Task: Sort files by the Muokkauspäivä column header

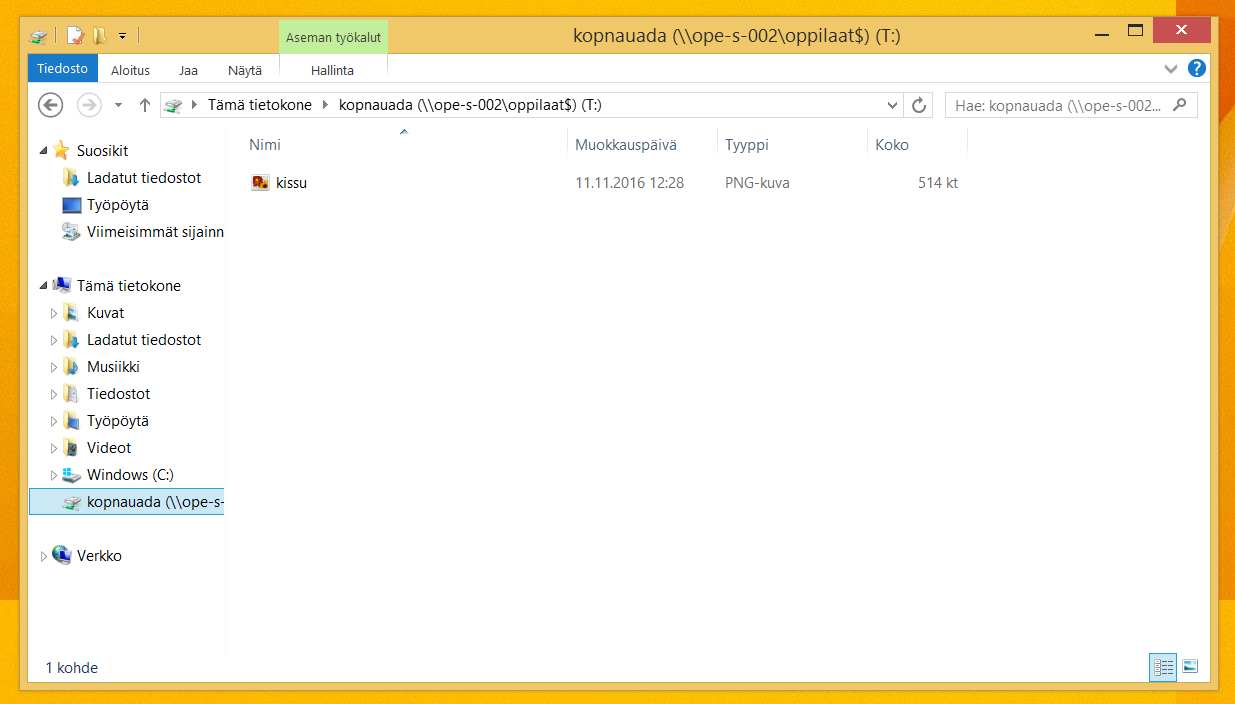Action: (x=626, y=145)
